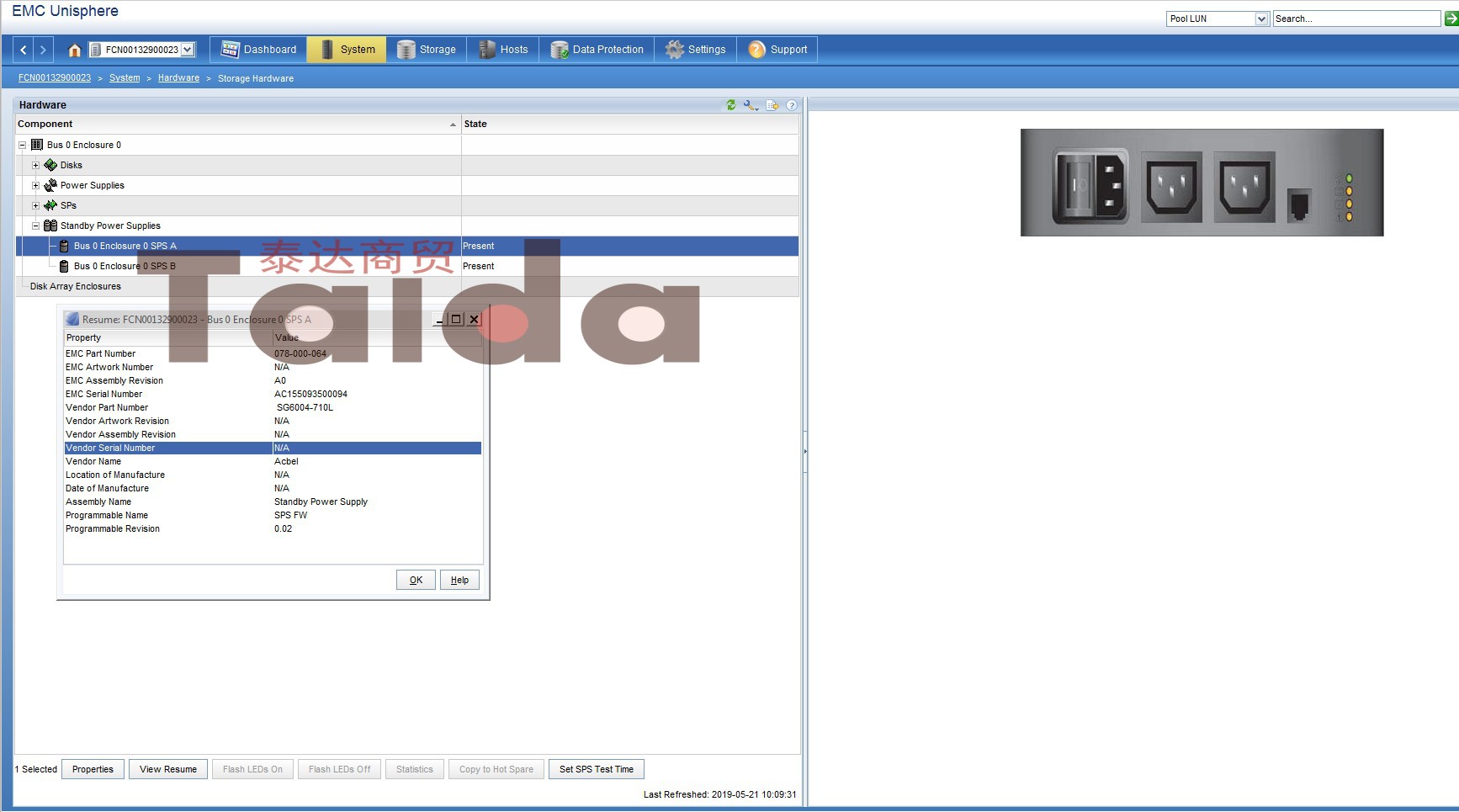This screenshot has width=1459, height=812.
Task: Close the Resume dialog window
Action: pyautogui.click(x=474, y=319)
